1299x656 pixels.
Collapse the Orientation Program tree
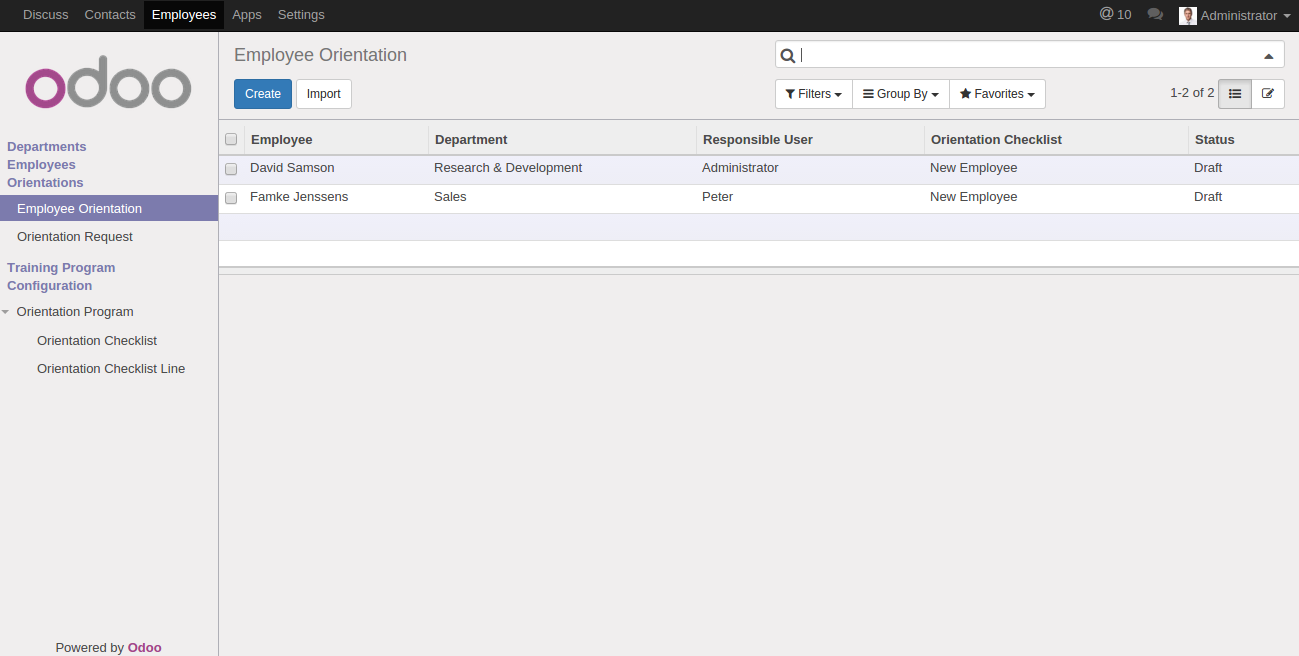tap(6, 312)
